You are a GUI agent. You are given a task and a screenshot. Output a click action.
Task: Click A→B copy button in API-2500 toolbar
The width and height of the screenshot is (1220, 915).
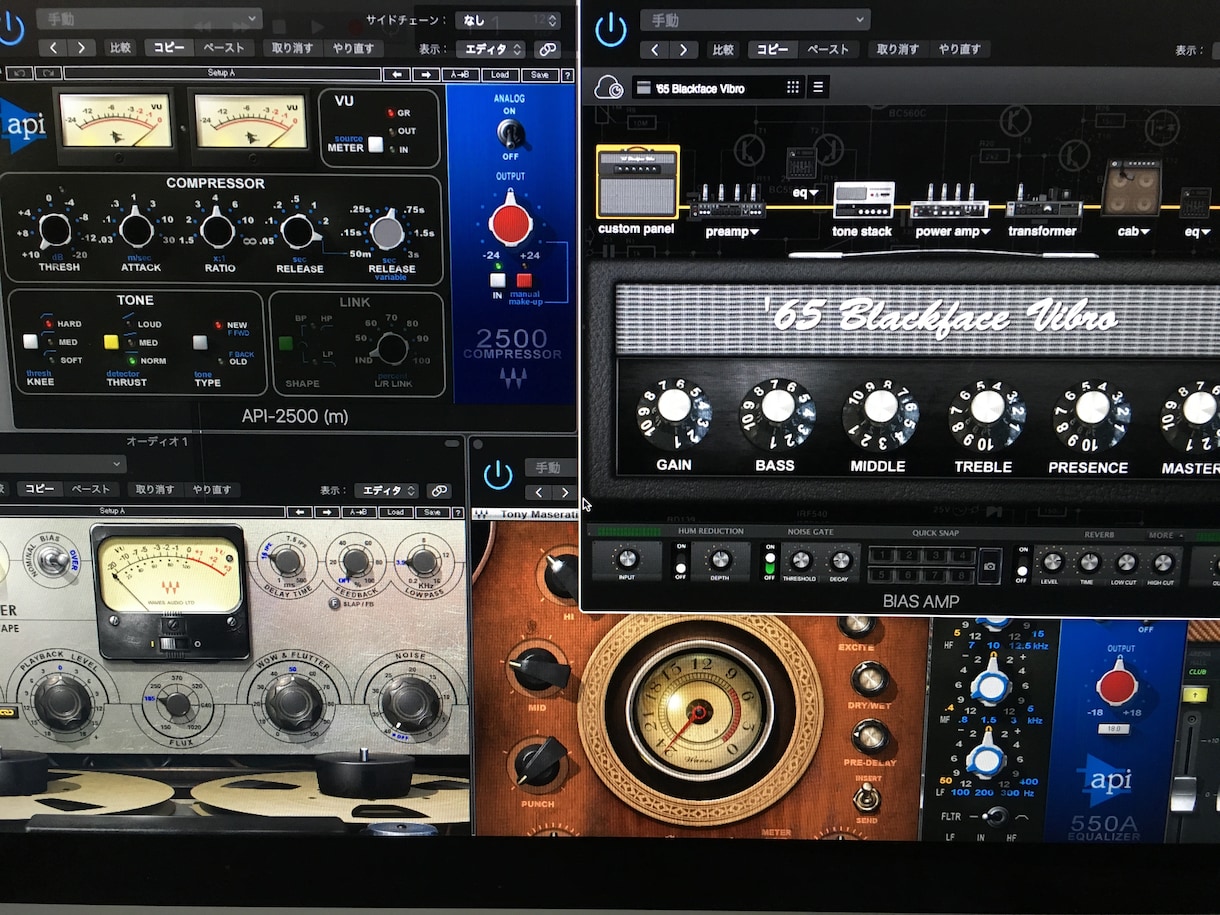[459, 75]
